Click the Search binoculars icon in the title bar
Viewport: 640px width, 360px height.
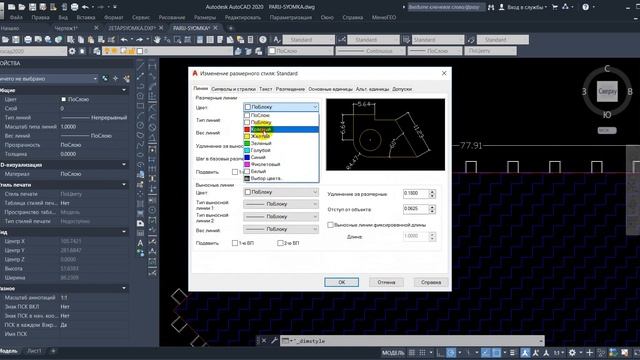pyautogui.click(x=491, y=7)
